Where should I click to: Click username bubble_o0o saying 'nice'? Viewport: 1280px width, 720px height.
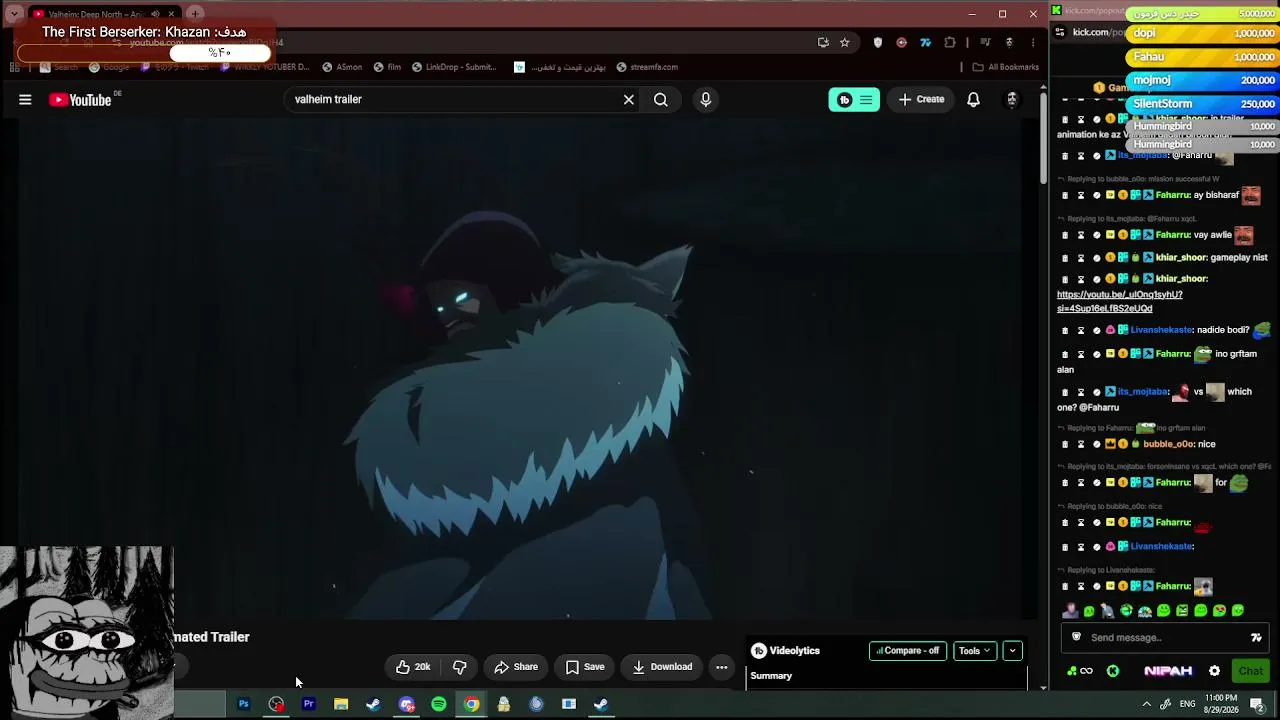[1169, 444]
